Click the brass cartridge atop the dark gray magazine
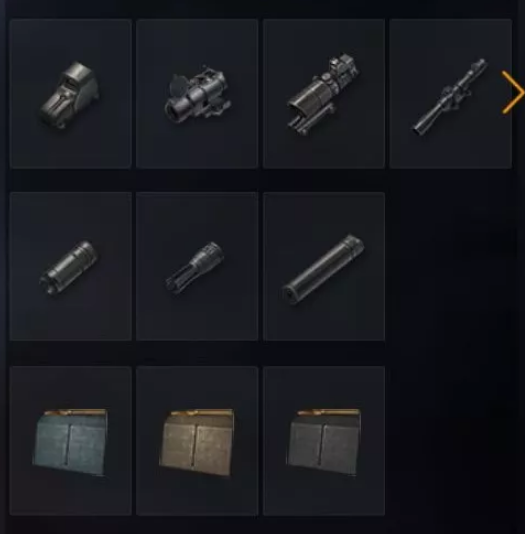The width and height of the screenshot is (525, 534). 328,413
